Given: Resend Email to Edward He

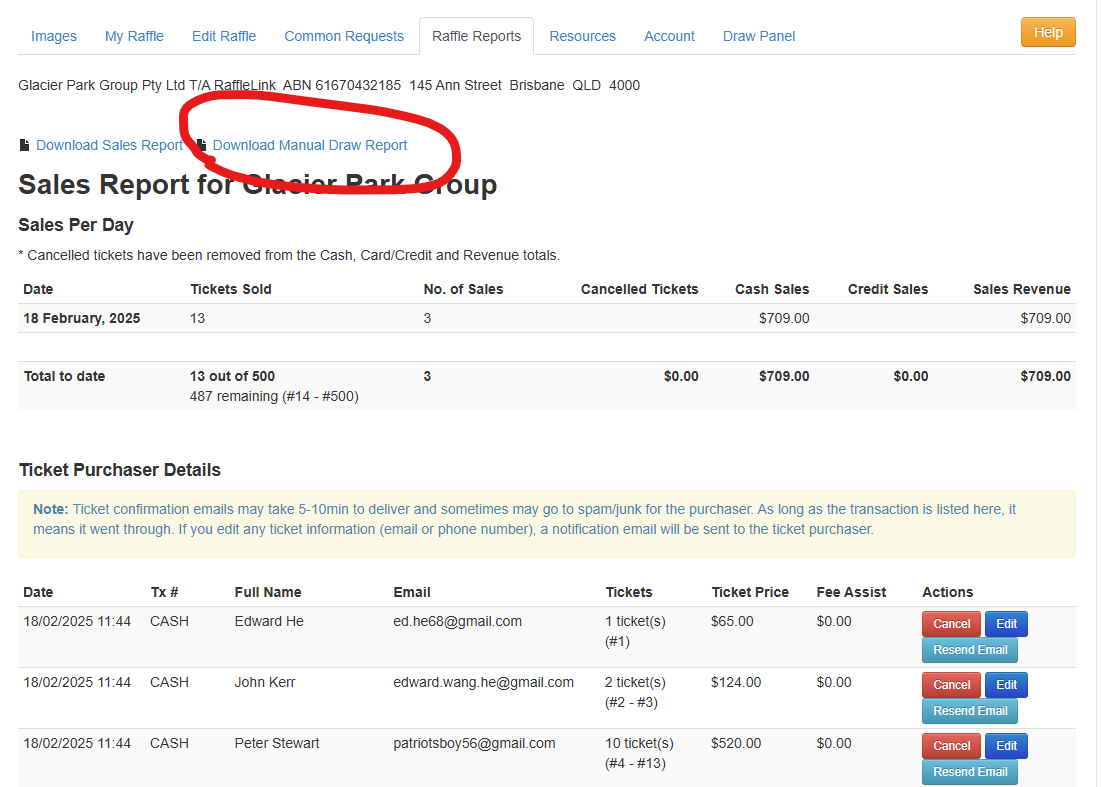Looking at the screenshot, I should pyautogui.click(x=969, y=650).
